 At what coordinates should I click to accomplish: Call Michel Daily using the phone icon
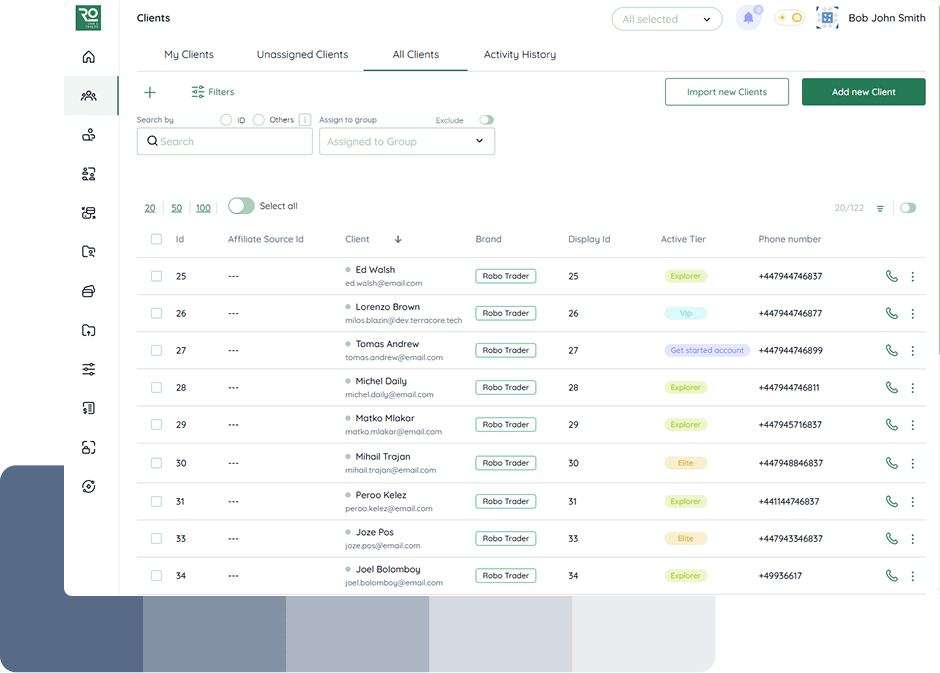tap(891, 388)
